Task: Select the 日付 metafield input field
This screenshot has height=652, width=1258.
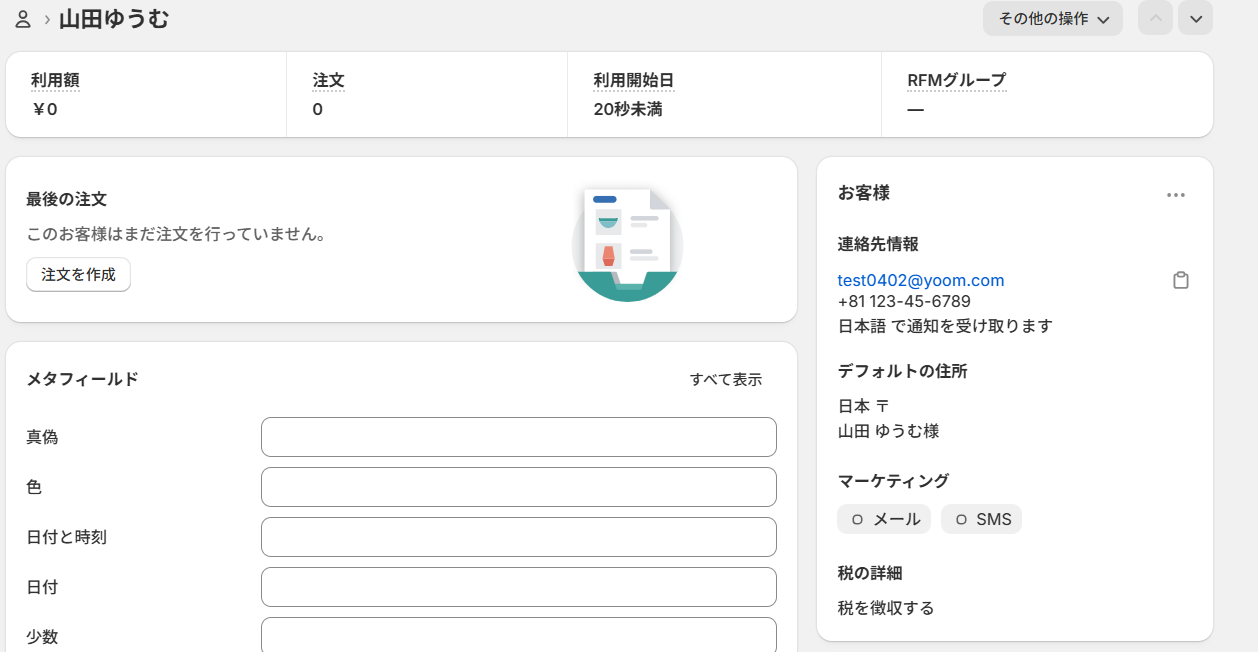Action: tap(518, 587)
